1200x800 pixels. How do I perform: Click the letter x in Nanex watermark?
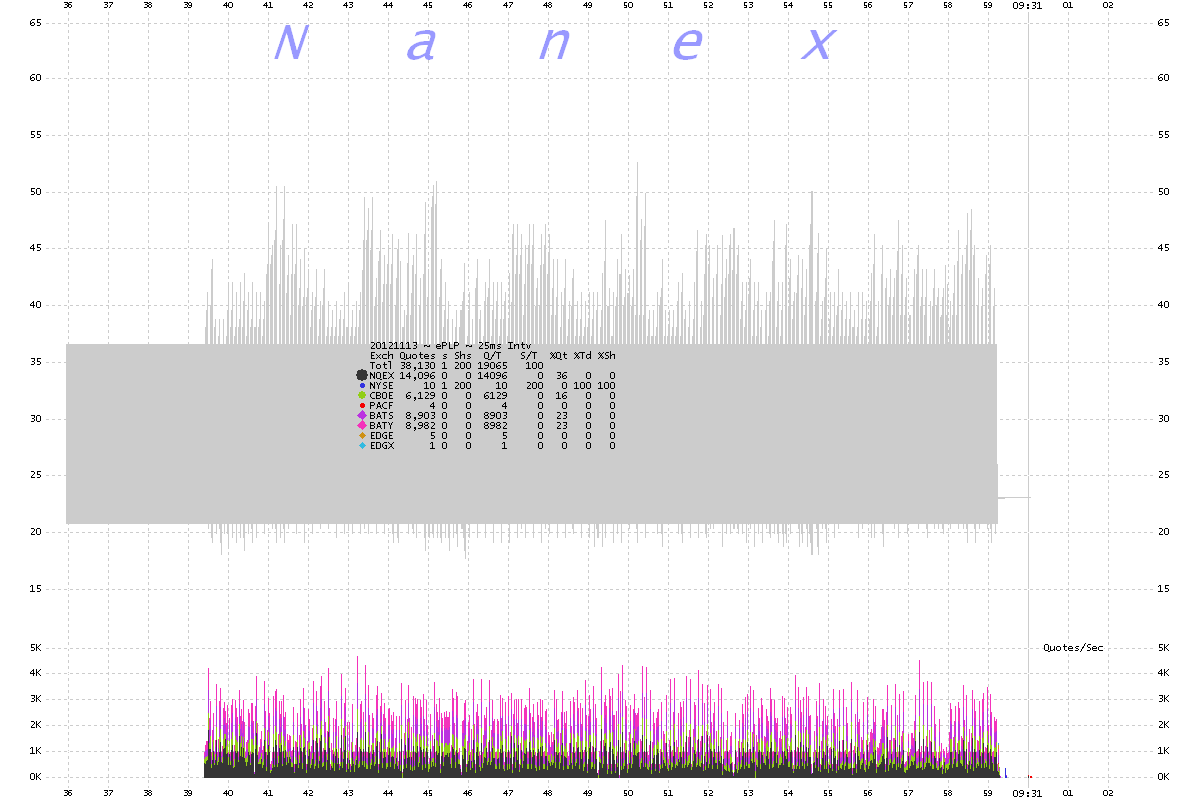pyautogui.click(x=819, y=44)
